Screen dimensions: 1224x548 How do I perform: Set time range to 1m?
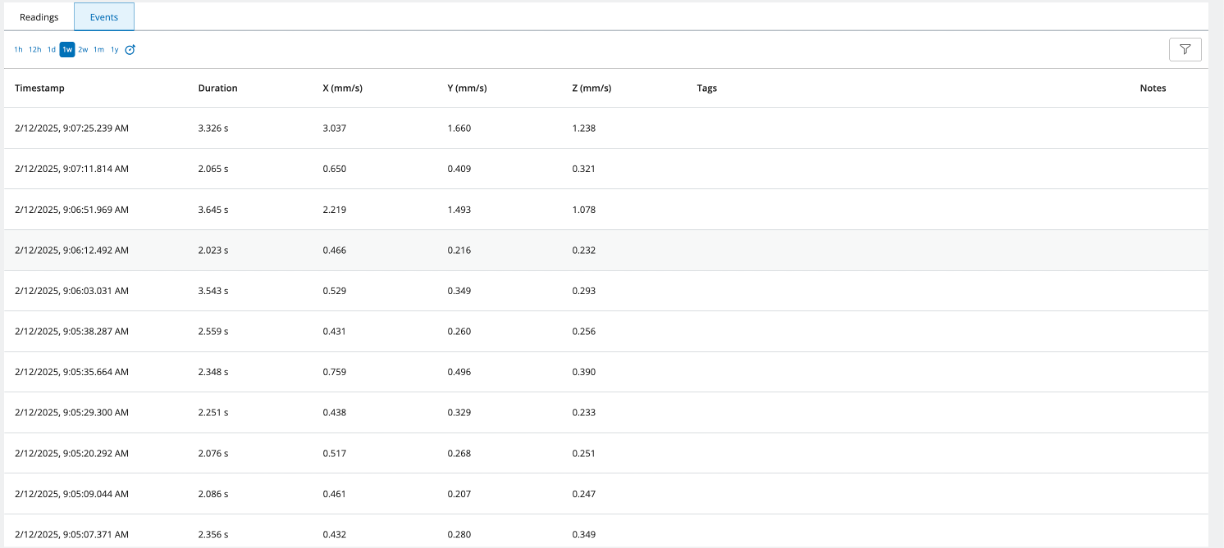point(99,49)
